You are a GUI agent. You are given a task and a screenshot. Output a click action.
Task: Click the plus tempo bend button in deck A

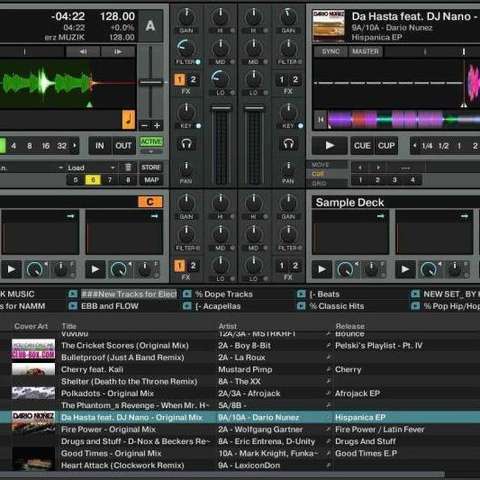(157, 125)
